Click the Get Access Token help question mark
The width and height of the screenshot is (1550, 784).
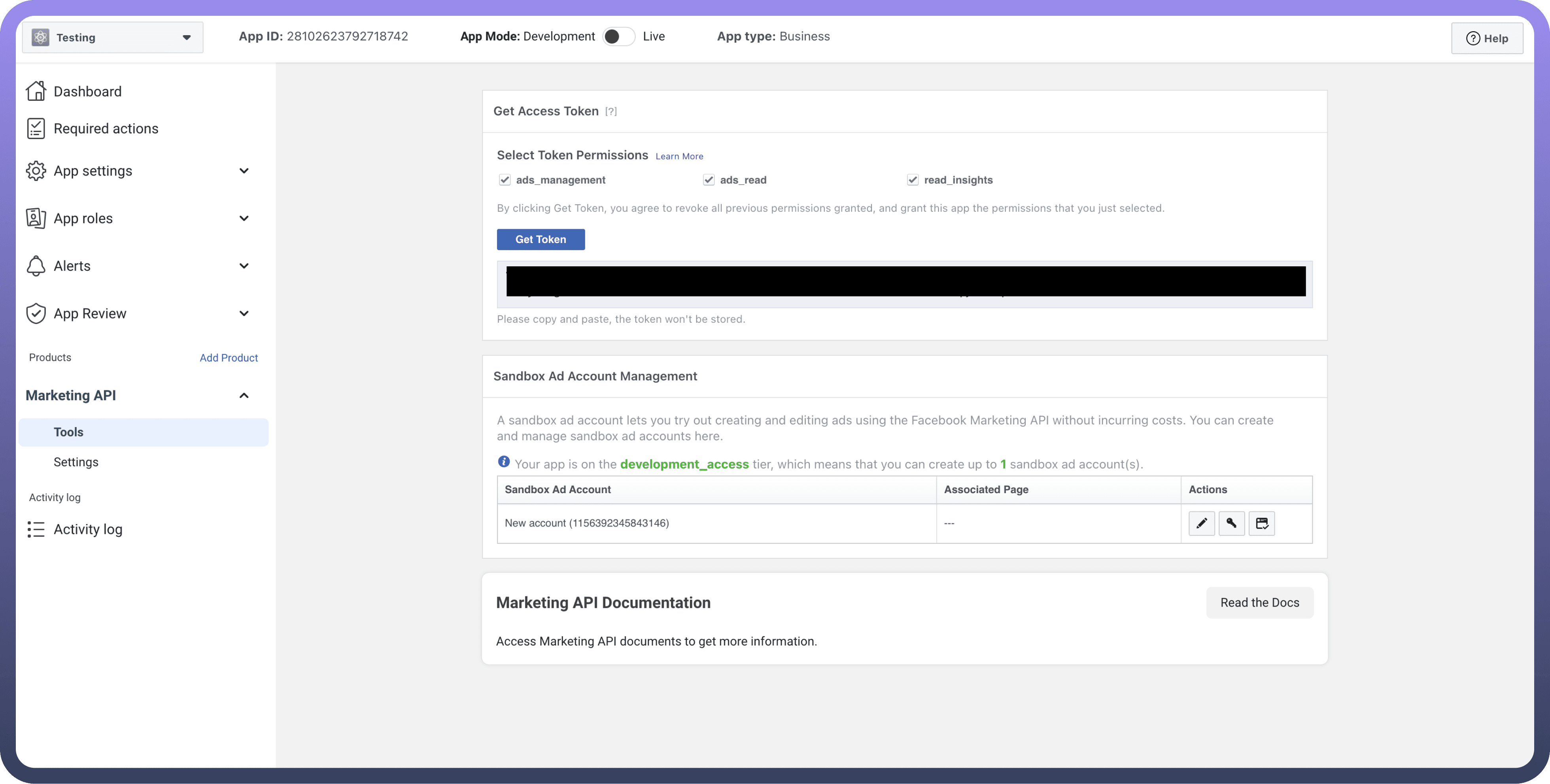(611, 111)
